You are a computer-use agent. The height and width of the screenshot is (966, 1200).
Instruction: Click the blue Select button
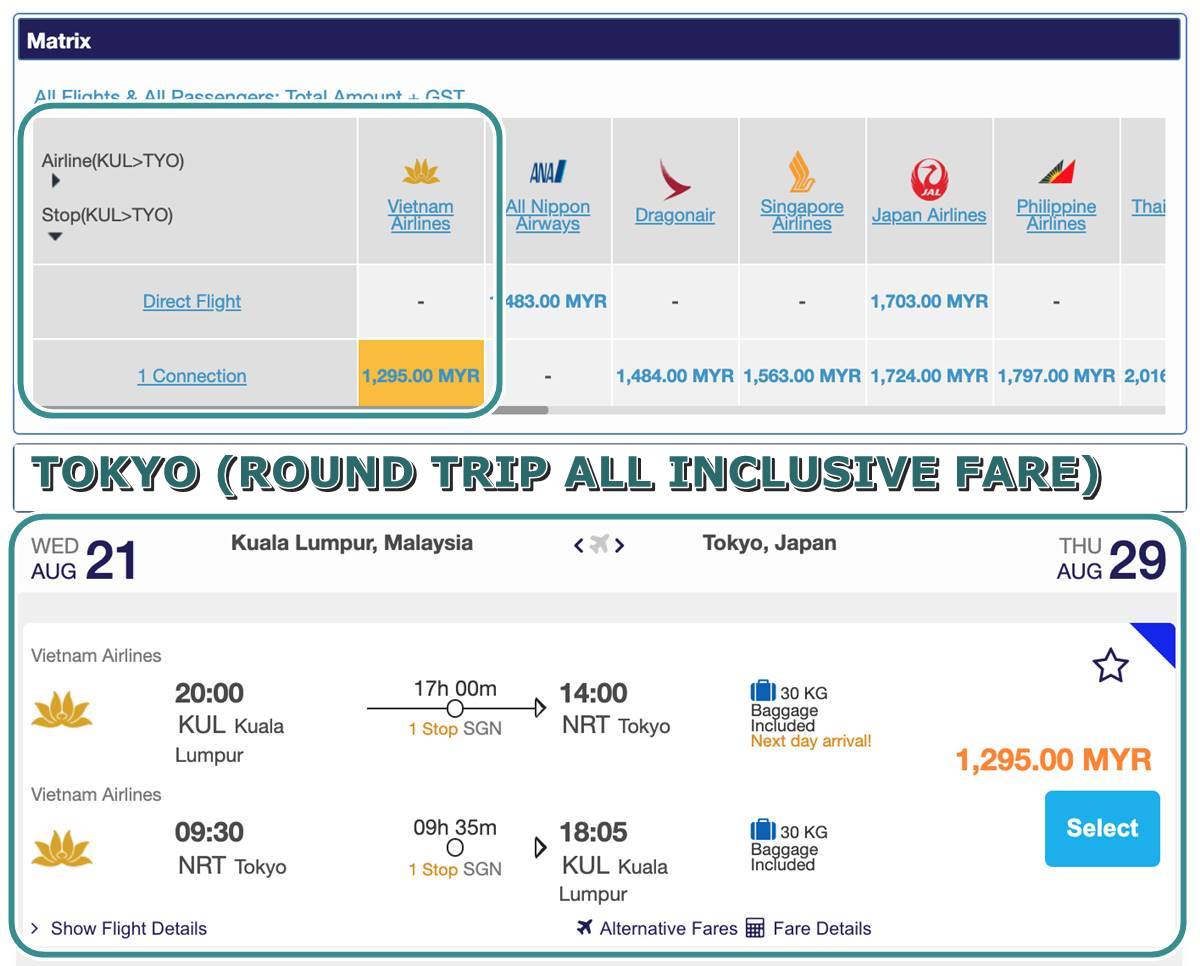point(1102,828)
